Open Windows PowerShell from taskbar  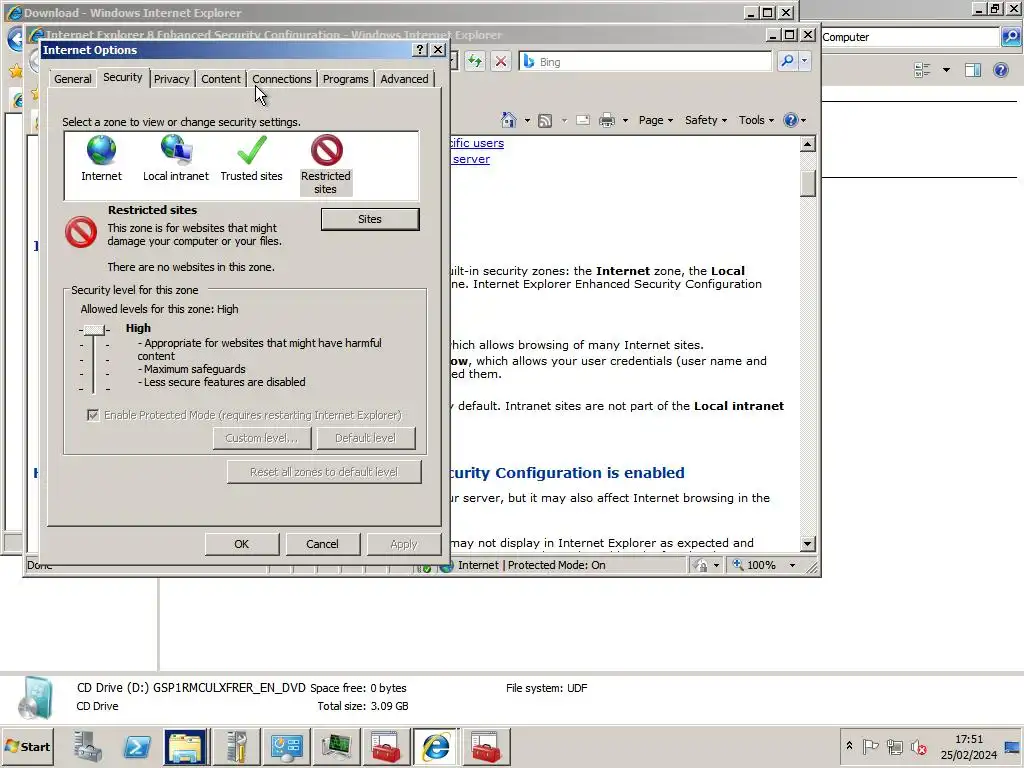coord(137,747)
